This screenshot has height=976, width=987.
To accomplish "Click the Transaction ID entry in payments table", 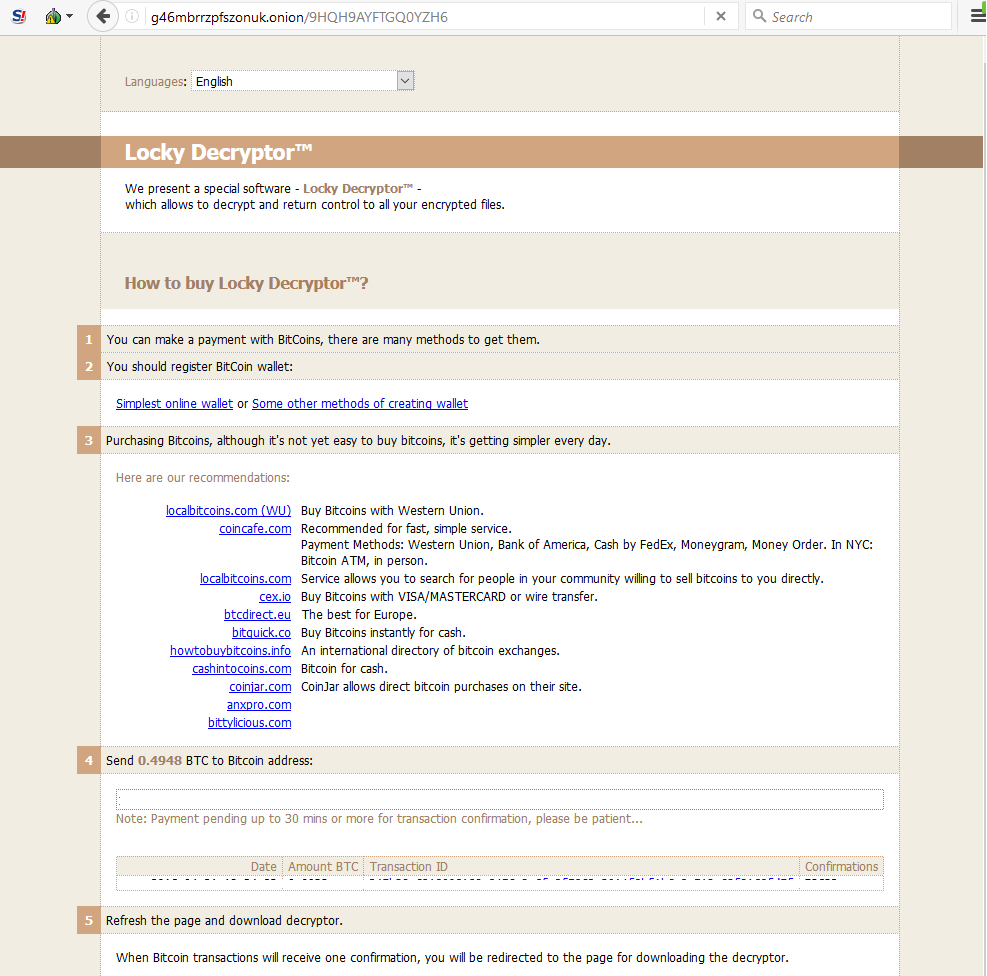I will pos(408,866).
